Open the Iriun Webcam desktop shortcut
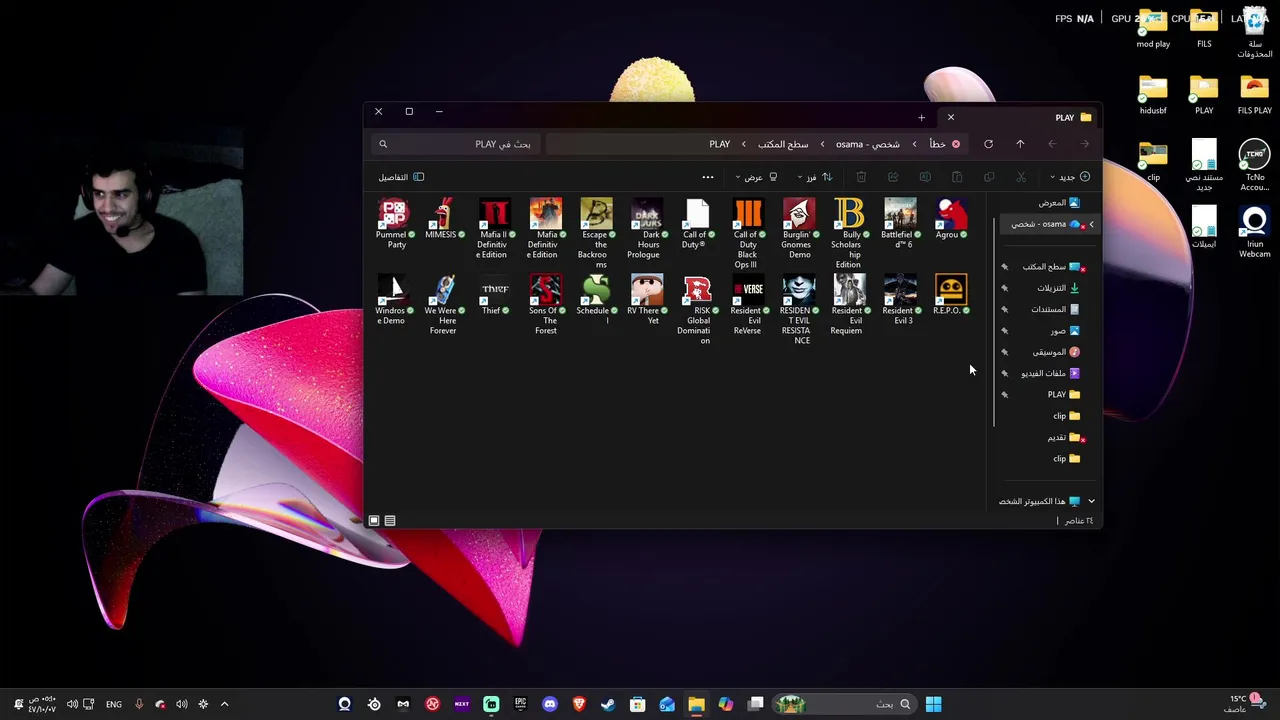Screen dimensions: 1280x720 coord(1255,231)
